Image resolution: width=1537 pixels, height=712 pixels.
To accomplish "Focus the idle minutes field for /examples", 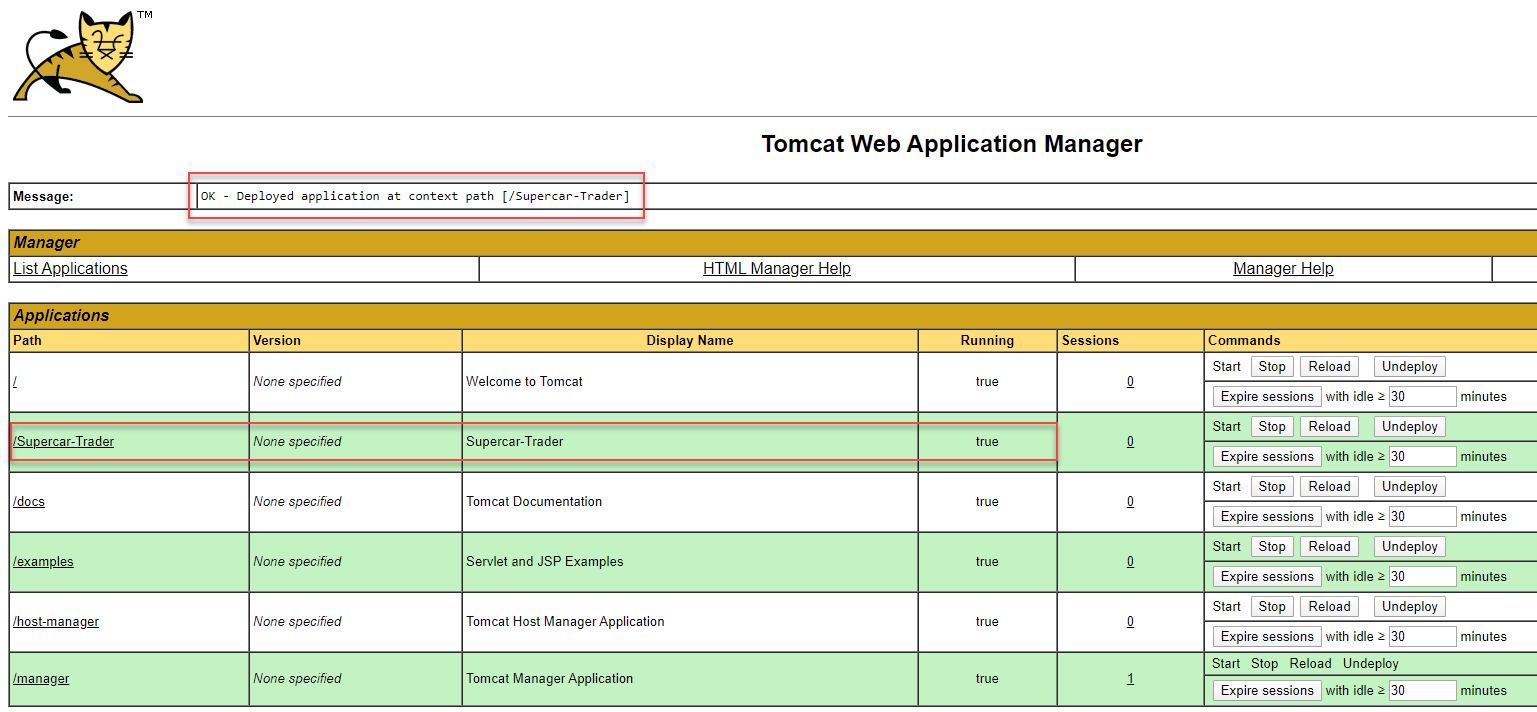I will [x=1422, y=577].
